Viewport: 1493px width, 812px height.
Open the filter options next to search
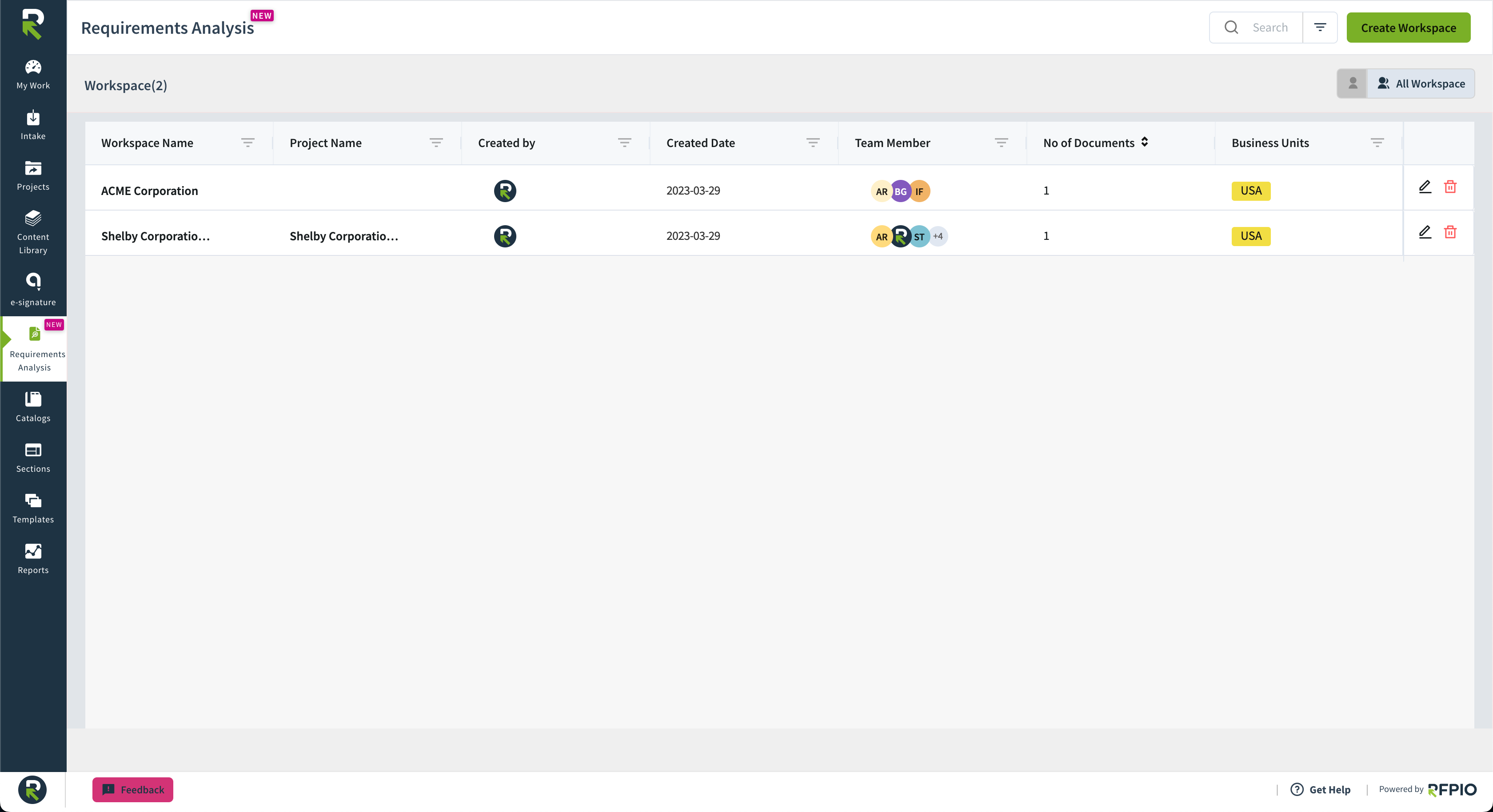coord(1320,27)
